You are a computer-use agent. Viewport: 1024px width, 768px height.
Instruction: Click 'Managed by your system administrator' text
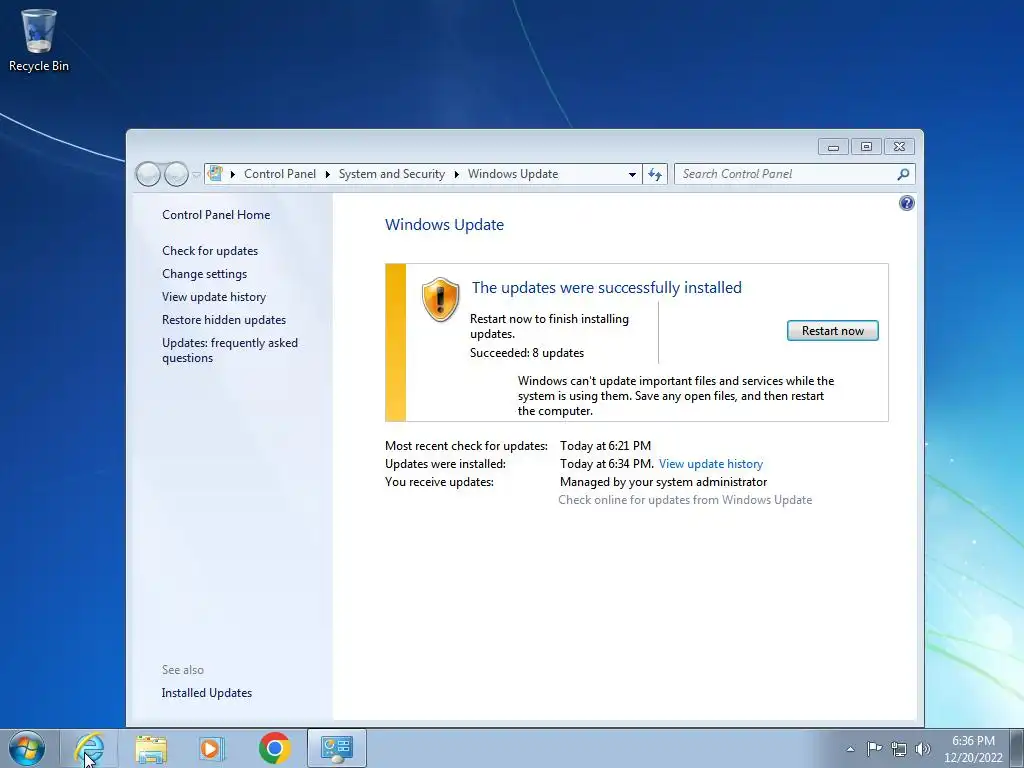pyautogui.click(x=664, y=482)
